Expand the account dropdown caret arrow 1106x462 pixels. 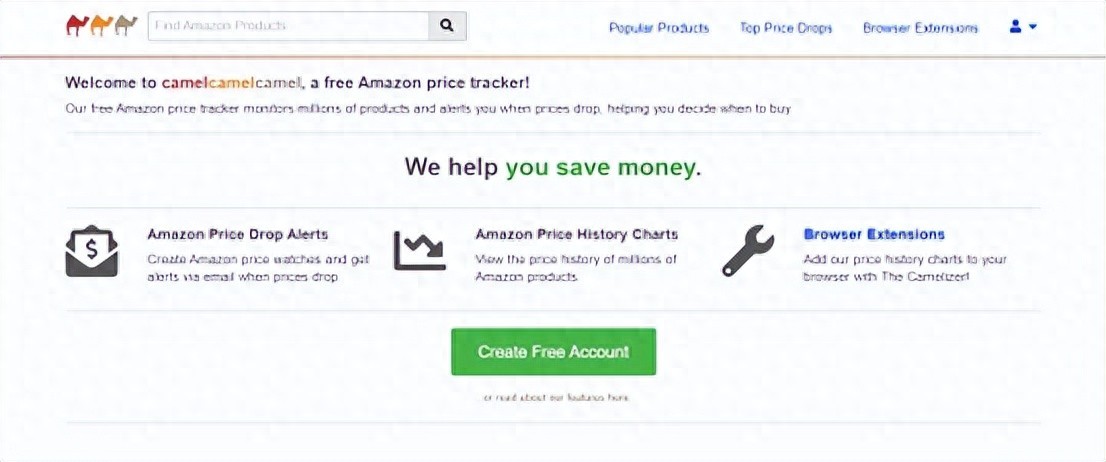point(1032,27)
